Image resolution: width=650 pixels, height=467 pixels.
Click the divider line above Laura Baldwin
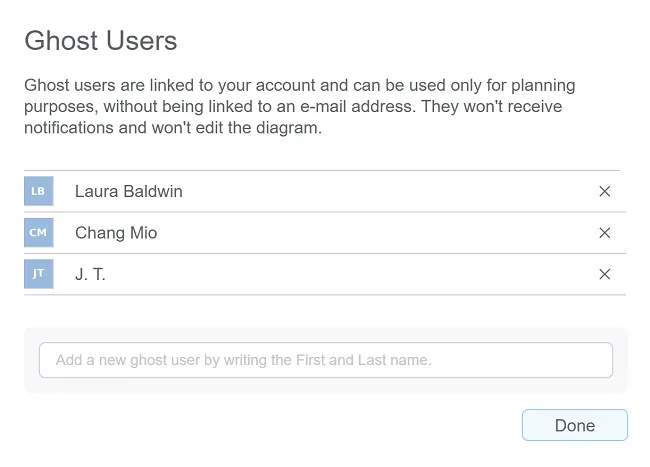coord(321,170)
